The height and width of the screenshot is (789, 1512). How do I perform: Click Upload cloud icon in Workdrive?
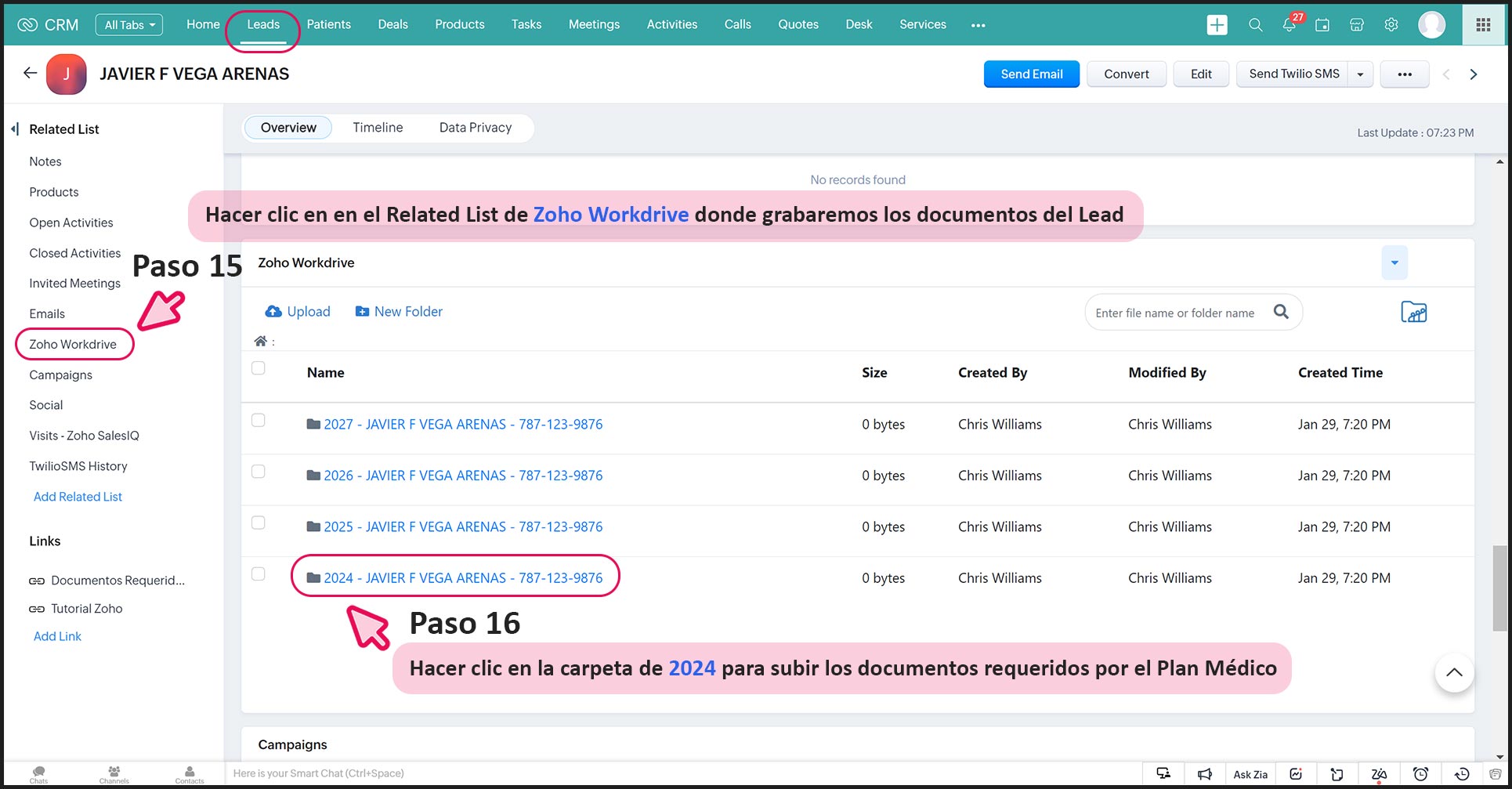click(273, 312)
